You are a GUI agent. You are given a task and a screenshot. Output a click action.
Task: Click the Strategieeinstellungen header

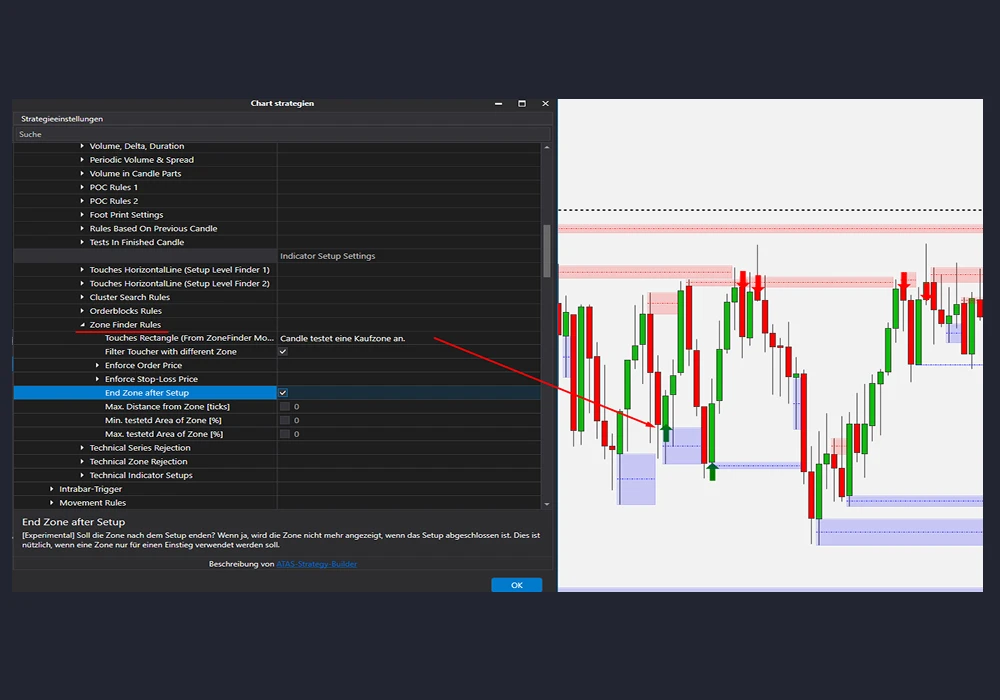[62, 119]
